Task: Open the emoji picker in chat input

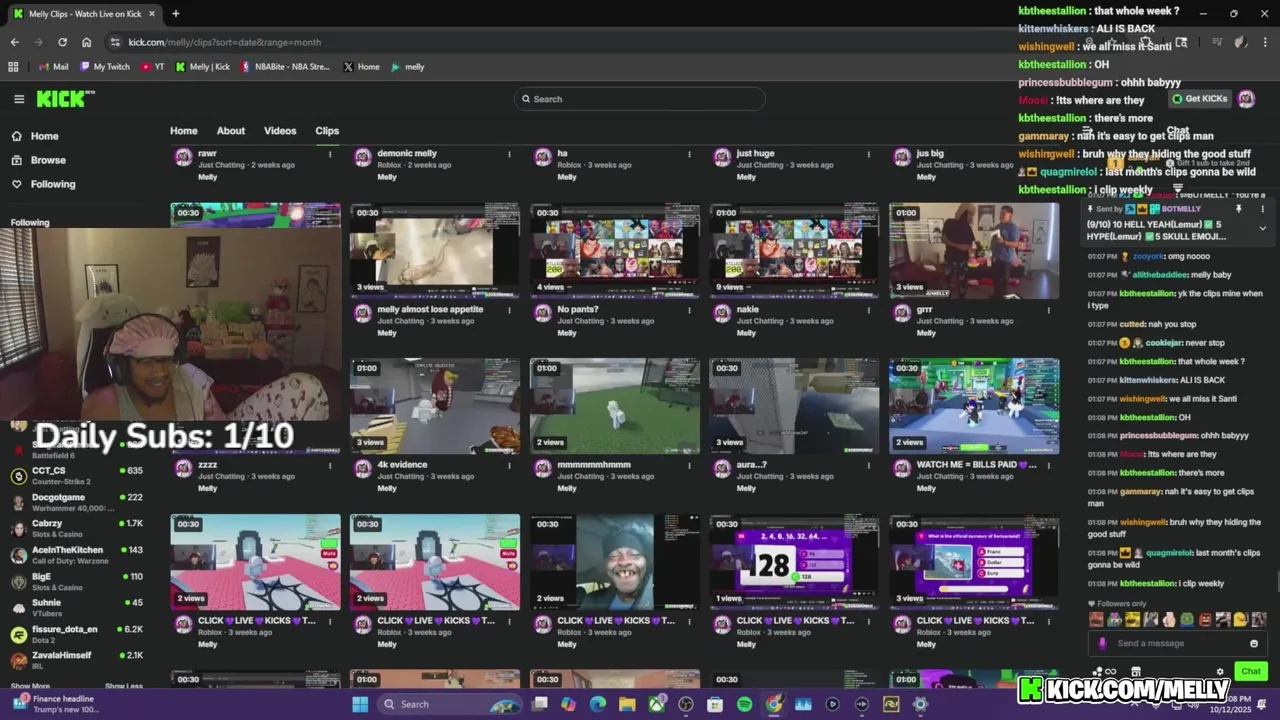Action: click(x=1254, y=643)
